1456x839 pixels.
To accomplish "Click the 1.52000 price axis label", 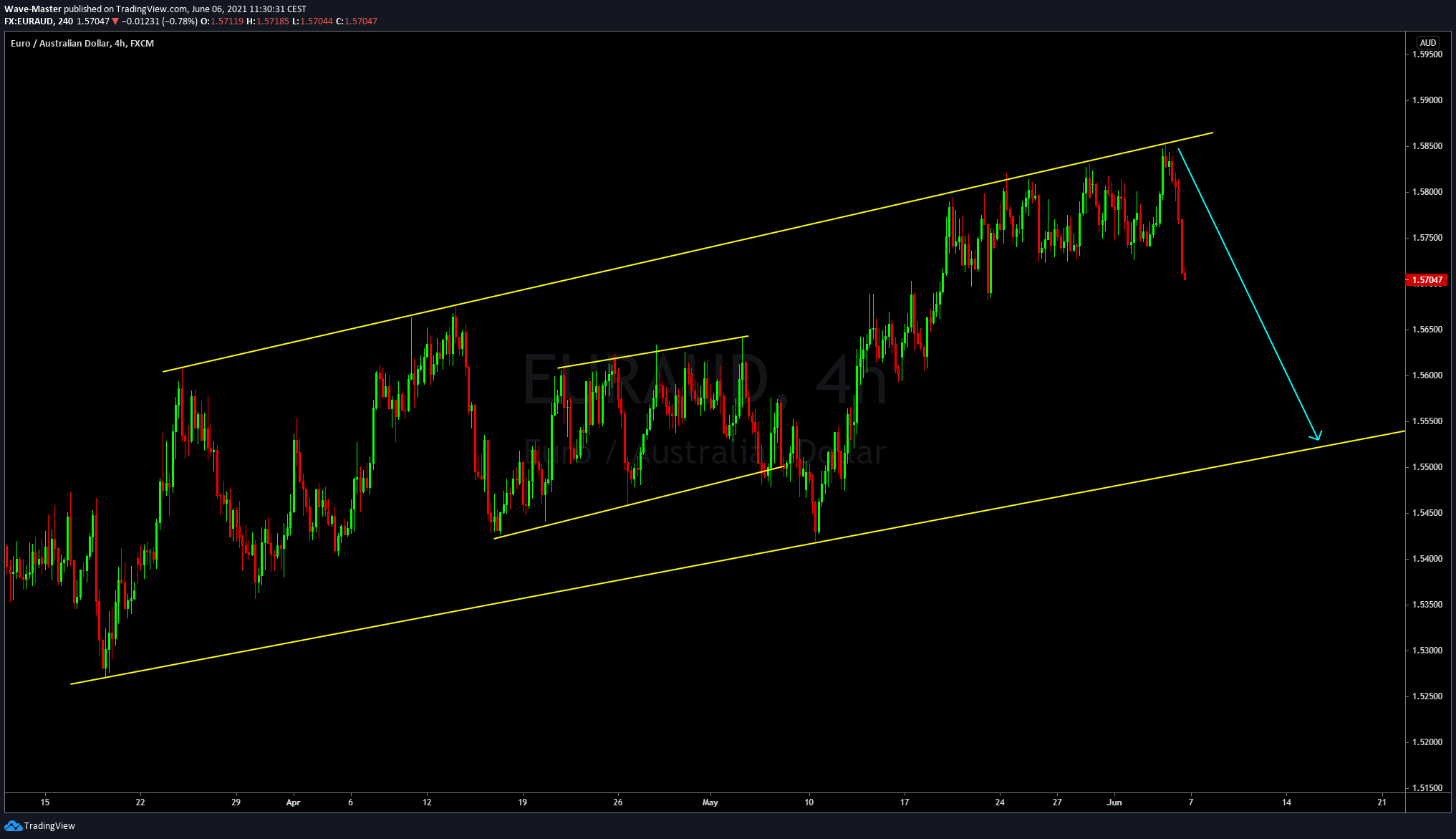I will point(1427,742).
